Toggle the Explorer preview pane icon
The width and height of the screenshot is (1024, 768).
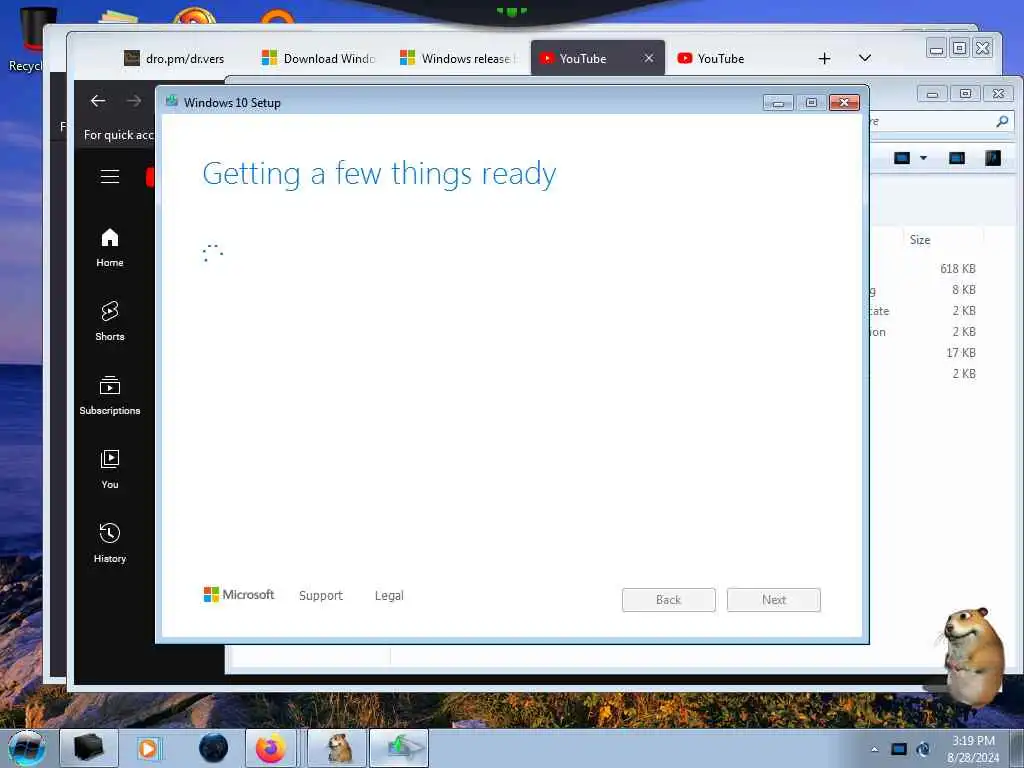coord(957,158)
